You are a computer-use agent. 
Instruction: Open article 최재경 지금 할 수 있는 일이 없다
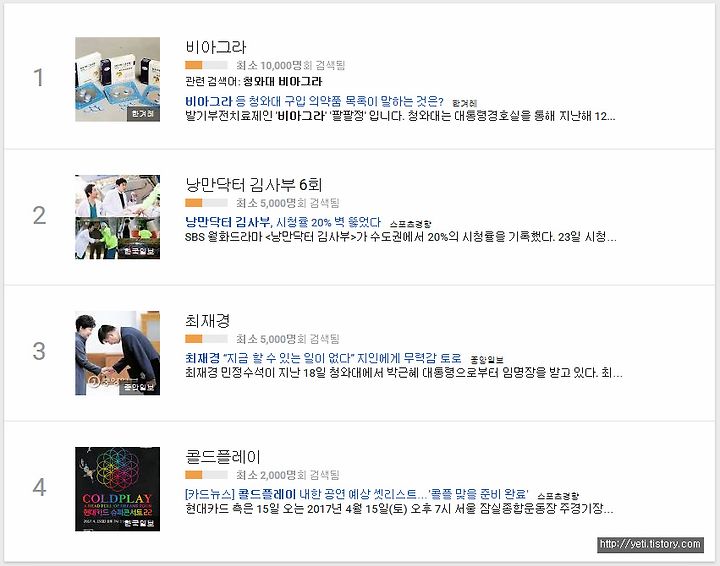point(323,358)
